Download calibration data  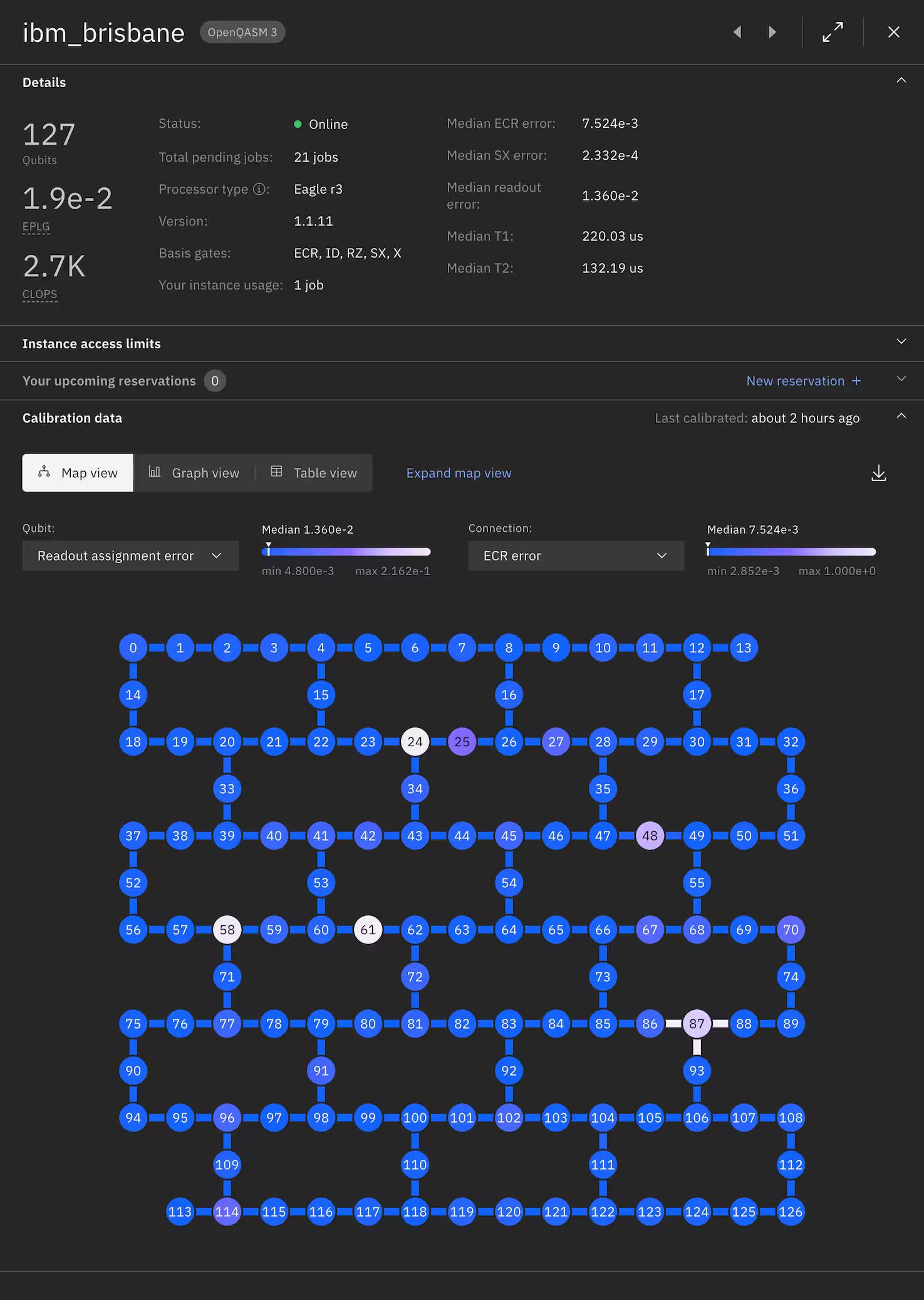879,473
